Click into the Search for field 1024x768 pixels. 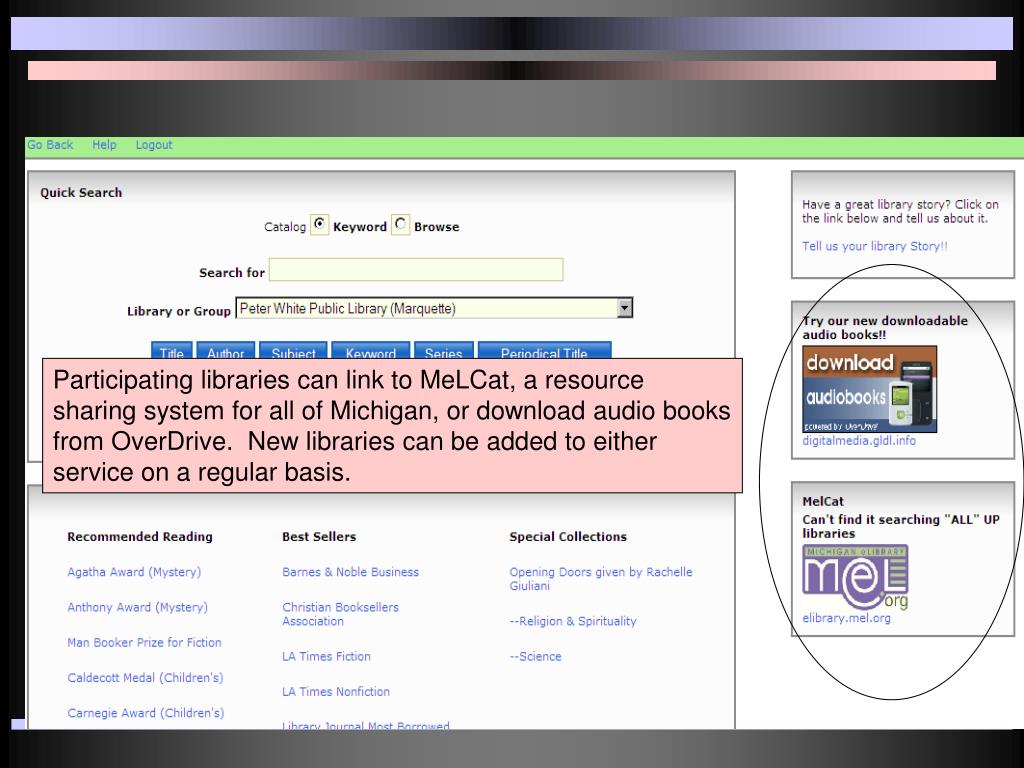tap(416, 270)
